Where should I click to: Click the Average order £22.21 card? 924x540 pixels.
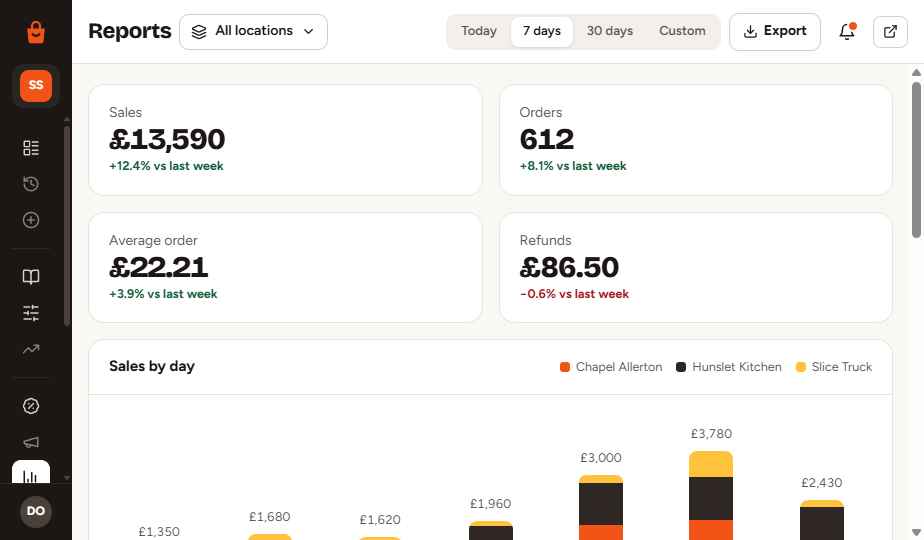(285, 268)
